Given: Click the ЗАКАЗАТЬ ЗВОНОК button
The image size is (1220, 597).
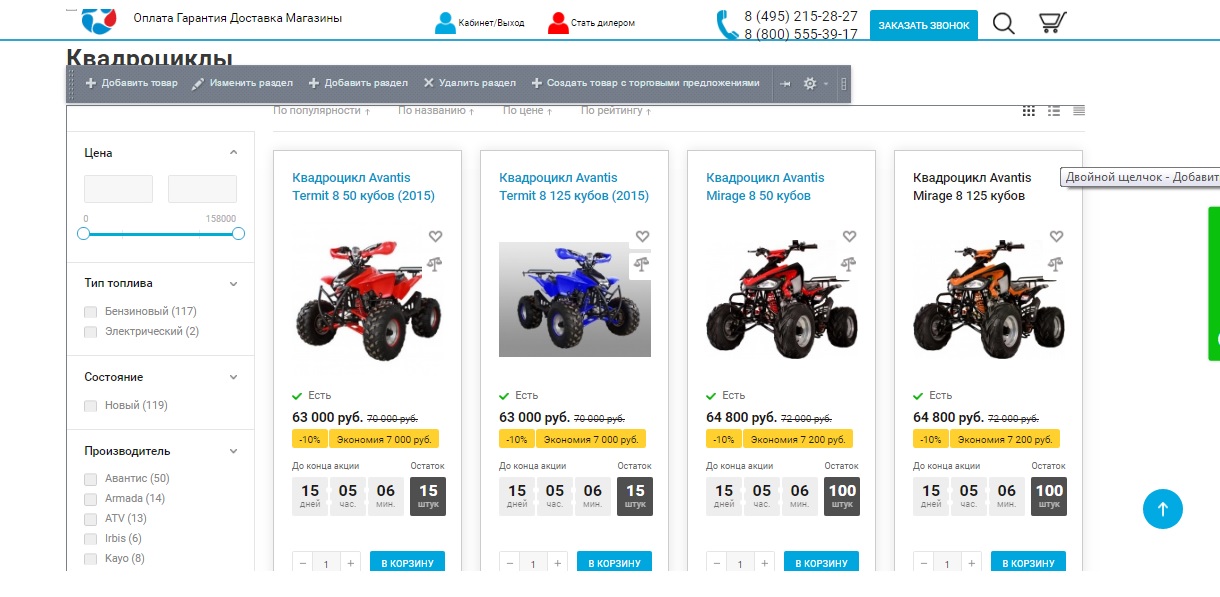Looking at the screenshot, I should tap(924, 26).
